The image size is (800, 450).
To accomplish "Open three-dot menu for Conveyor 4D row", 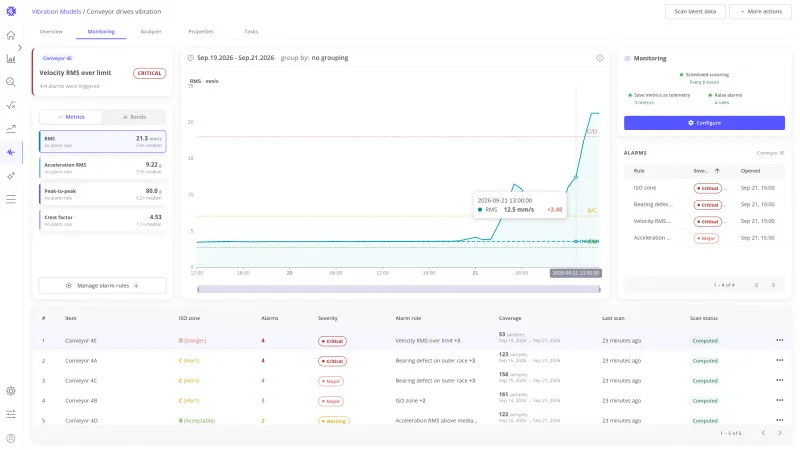I will click(x=780, y=420).
